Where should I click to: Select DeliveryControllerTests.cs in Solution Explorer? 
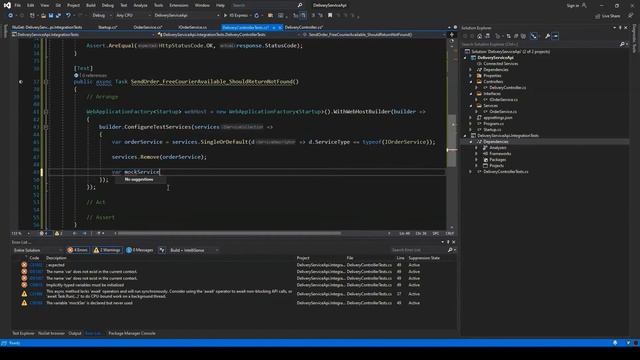point(506,171)
